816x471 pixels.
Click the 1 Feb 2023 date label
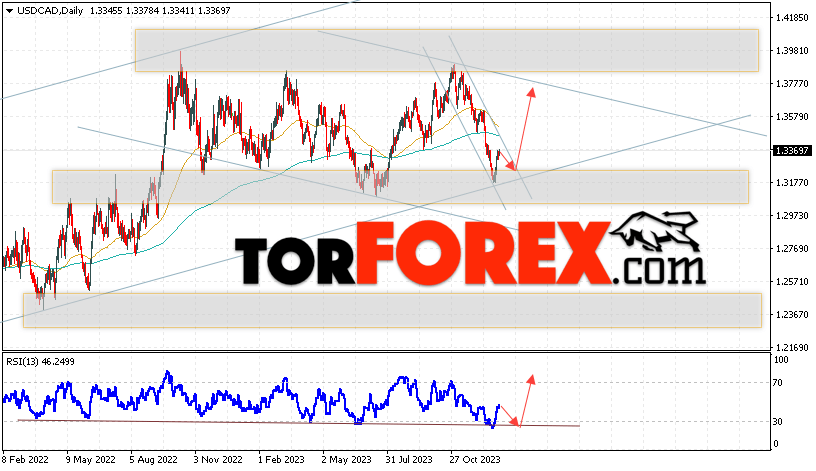point(281,460)
